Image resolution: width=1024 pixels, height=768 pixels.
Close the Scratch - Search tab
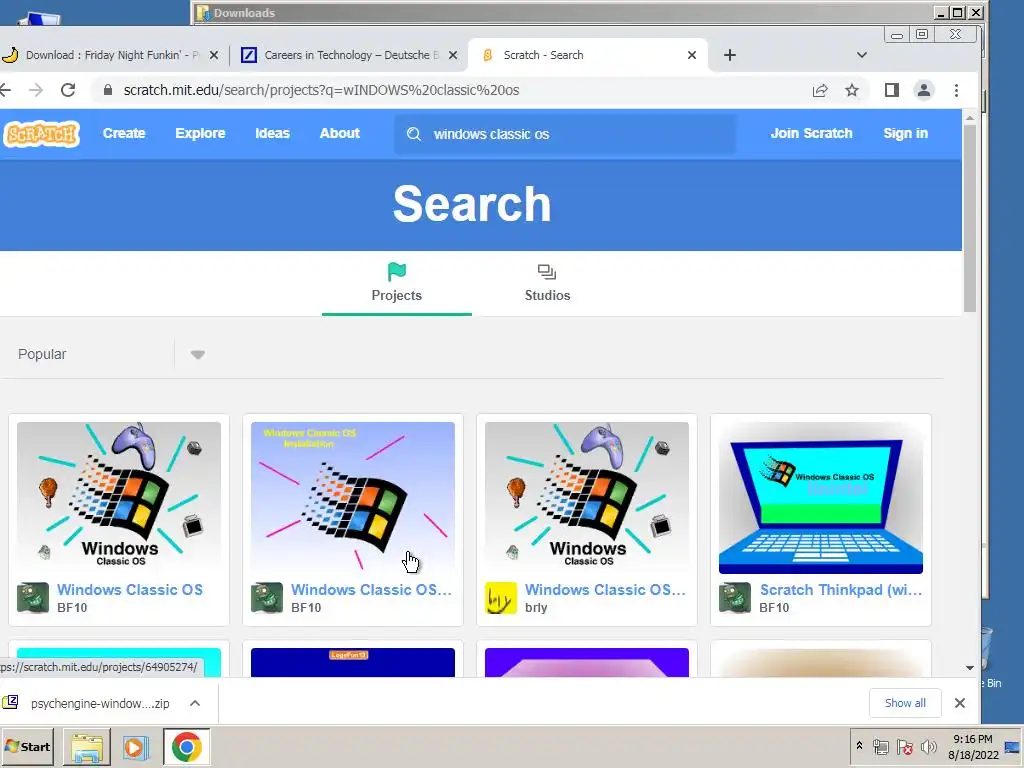pos(692,56)
